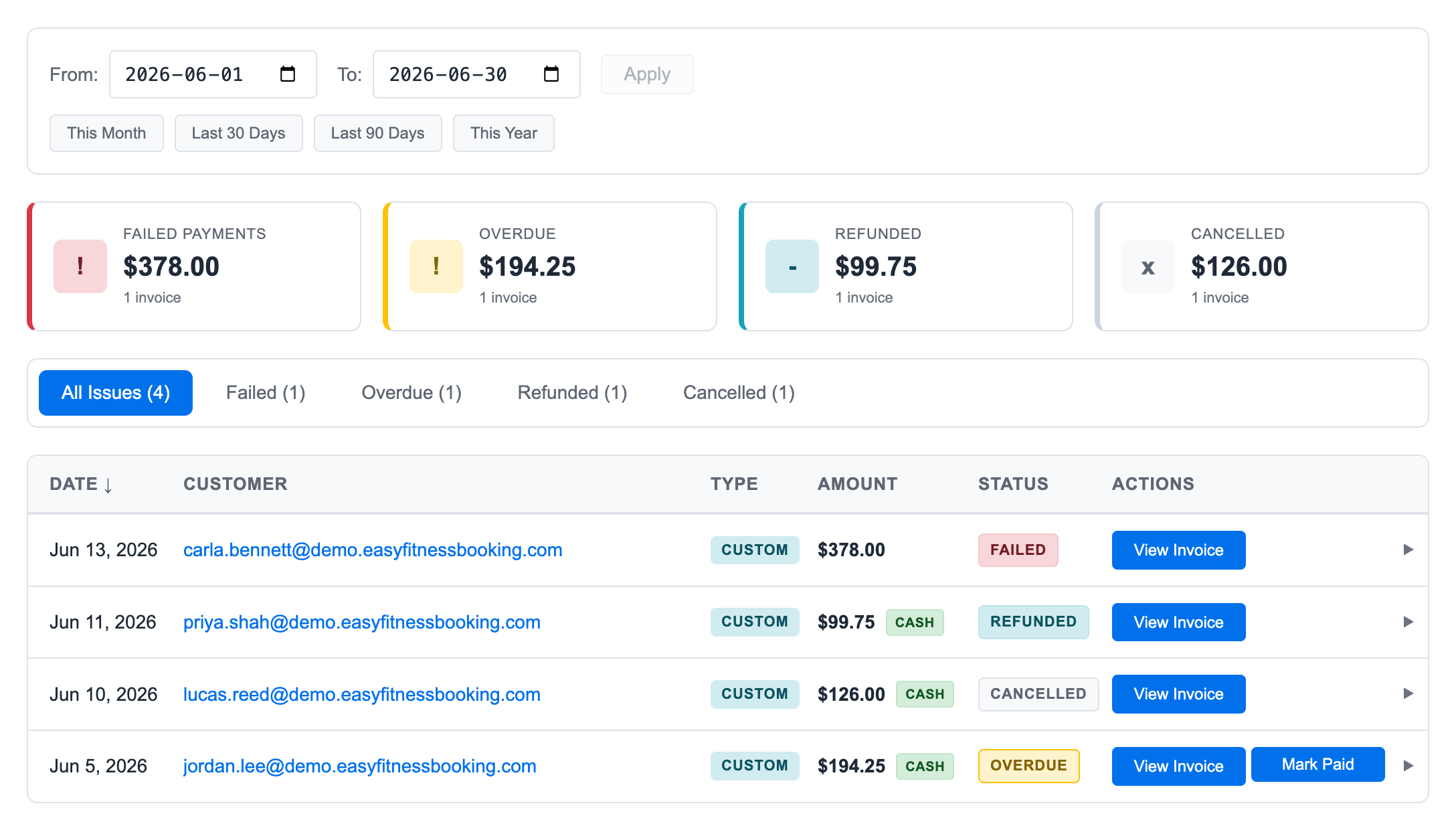View Invoice for the refunded $99.75 row
1456x830 pixels.
[x=1178, y=622]
